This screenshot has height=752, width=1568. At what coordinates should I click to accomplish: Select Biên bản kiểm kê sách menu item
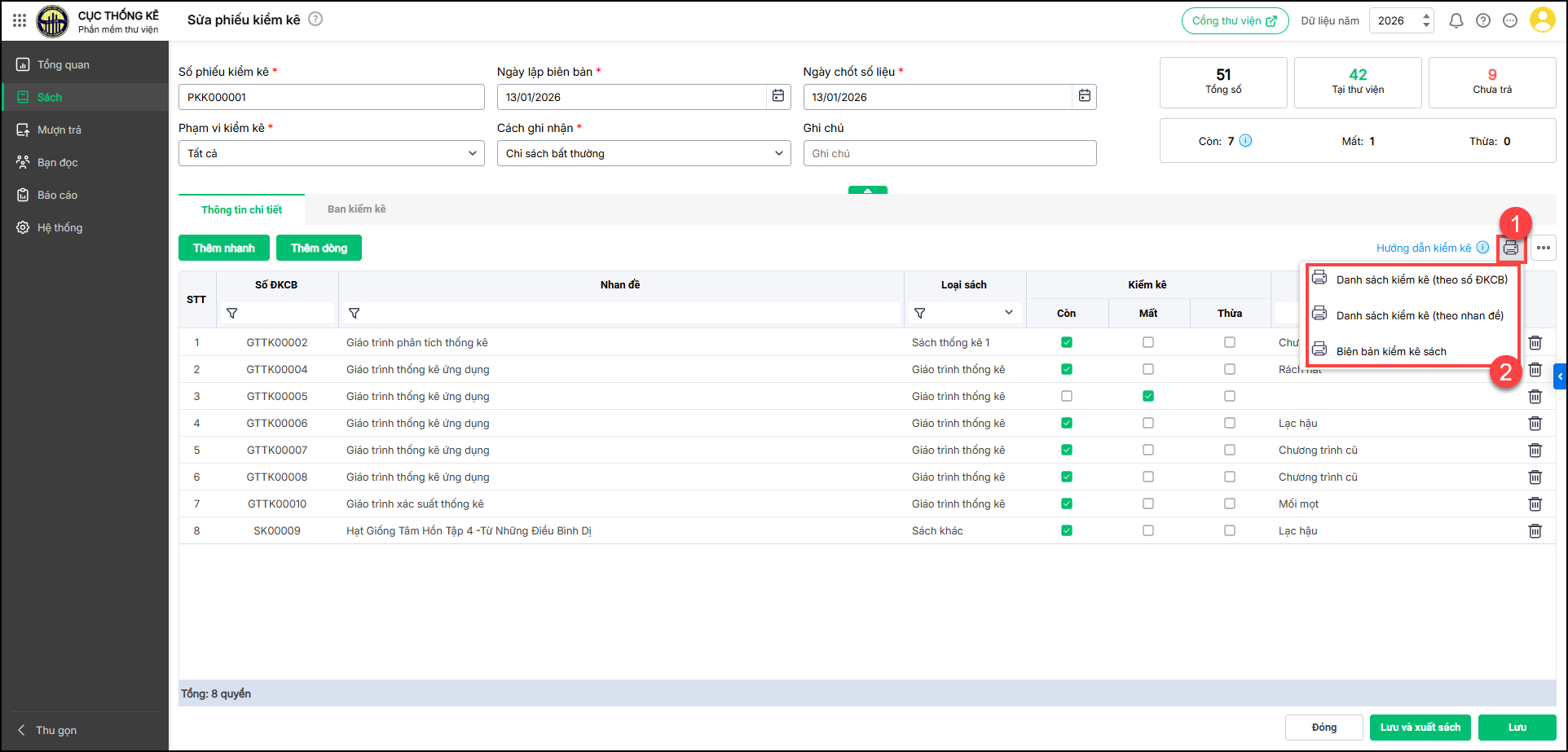[x=1390, y=352]
